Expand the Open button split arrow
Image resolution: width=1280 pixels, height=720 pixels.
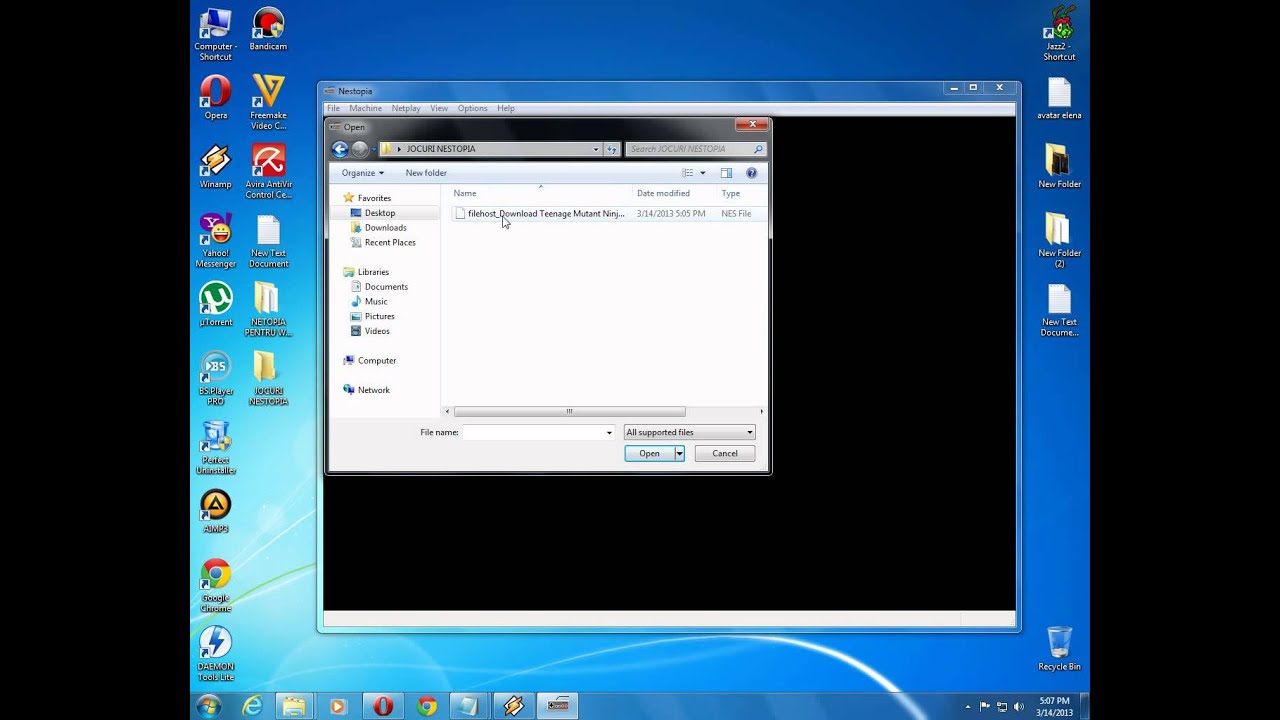(x=679, y=454)
